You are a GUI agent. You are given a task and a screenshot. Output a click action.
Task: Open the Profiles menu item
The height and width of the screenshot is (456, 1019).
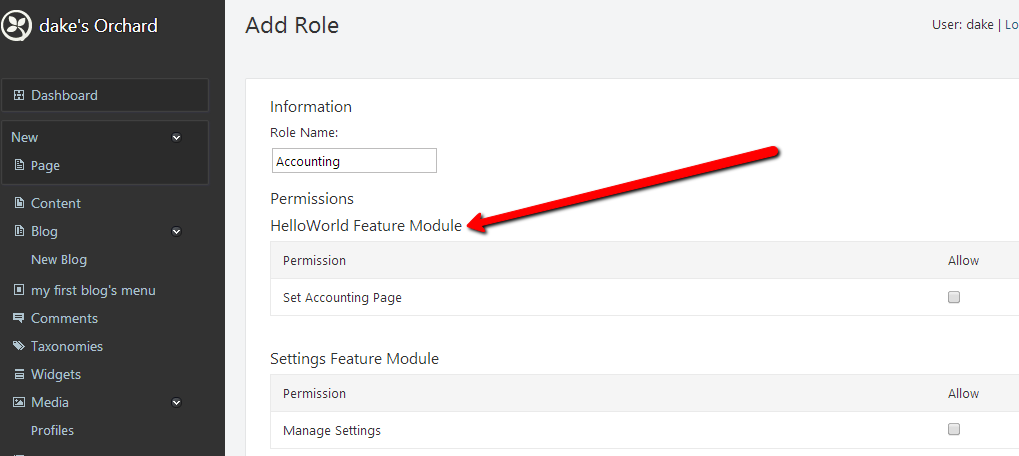tap(53, 431)
